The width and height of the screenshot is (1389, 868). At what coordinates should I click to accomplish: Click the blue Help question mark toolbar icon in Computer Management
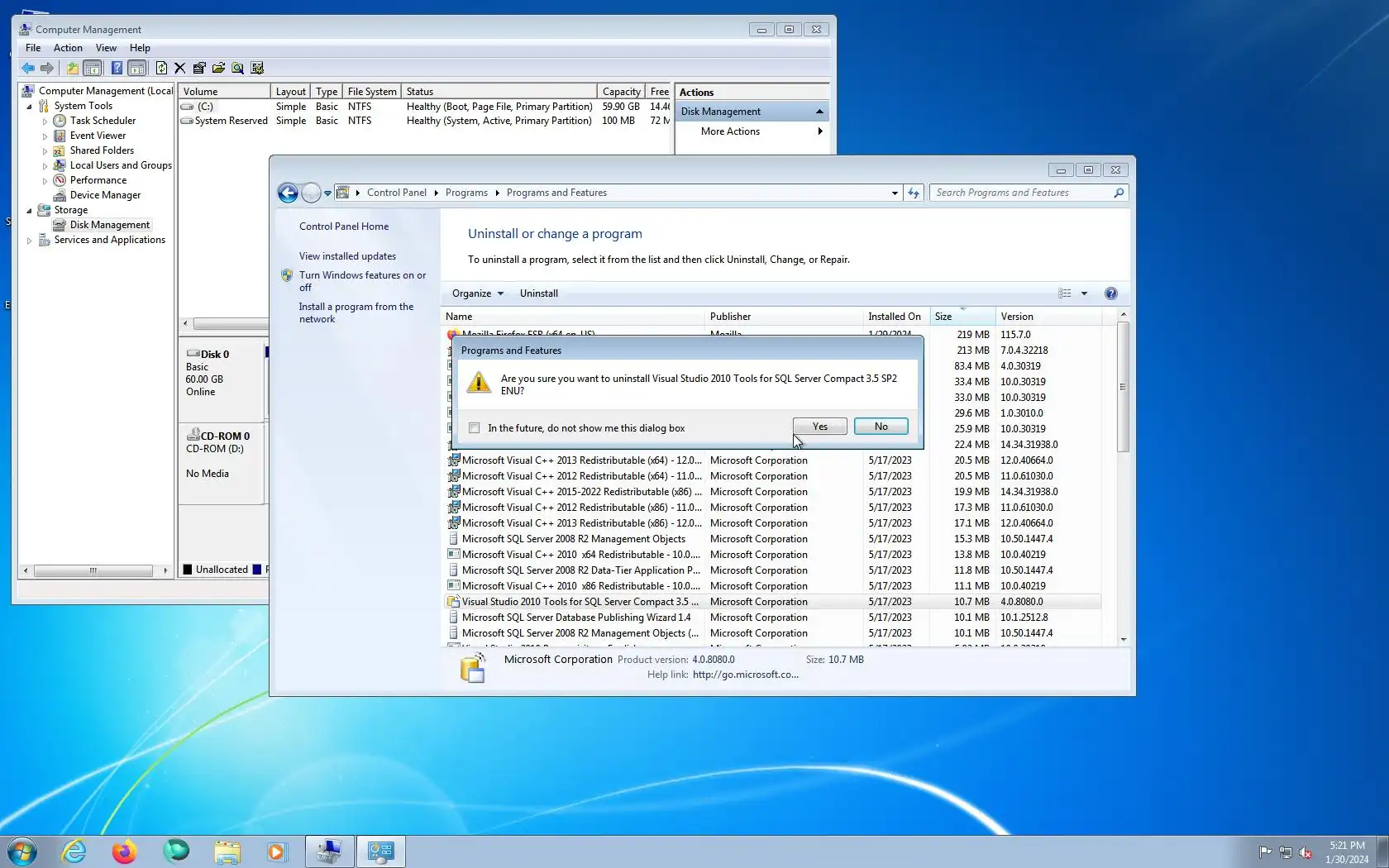pyautogui.click(x=117, y=68)
